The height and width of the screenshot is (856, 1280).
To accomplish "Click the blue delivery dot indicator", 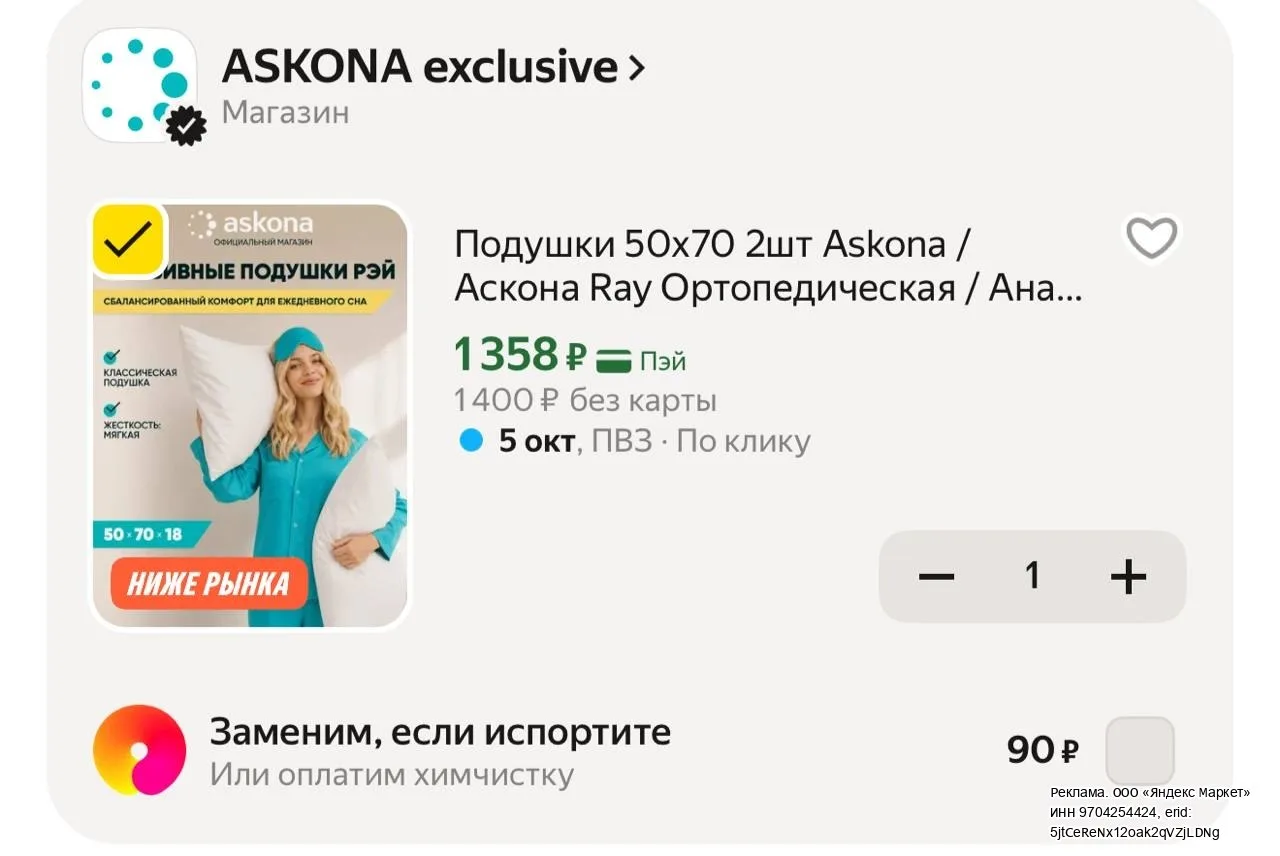I will [x=471, y=440].
